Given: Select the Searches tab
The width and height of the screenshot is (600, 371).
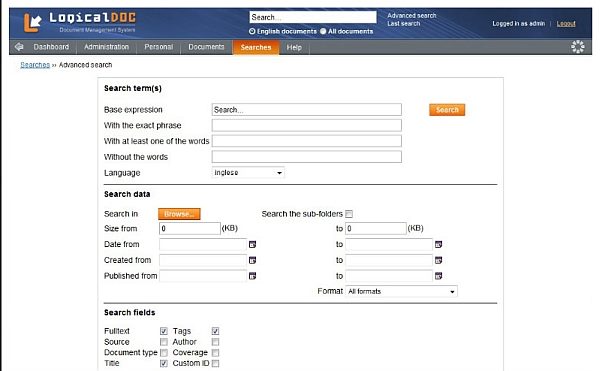Looking at the screenshot, I should (x=256, y=47).
